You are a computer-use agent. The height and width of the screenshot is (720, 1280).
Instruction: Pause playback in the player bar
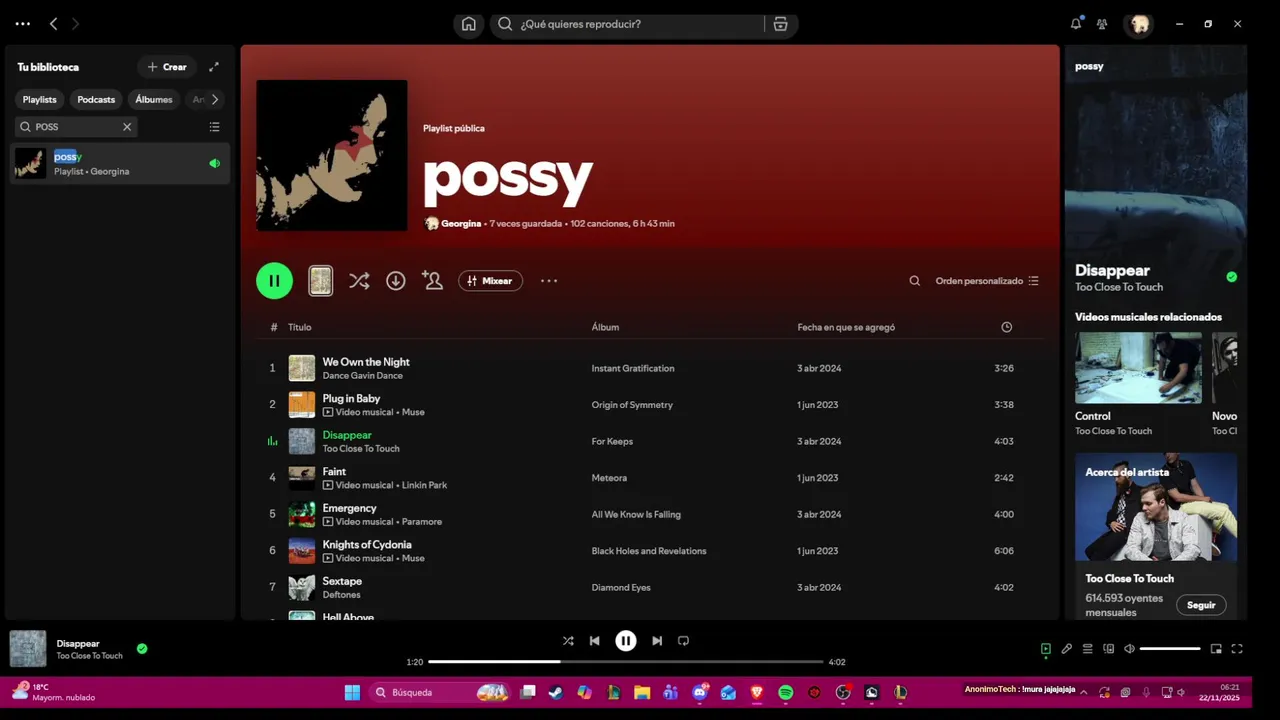626,641
